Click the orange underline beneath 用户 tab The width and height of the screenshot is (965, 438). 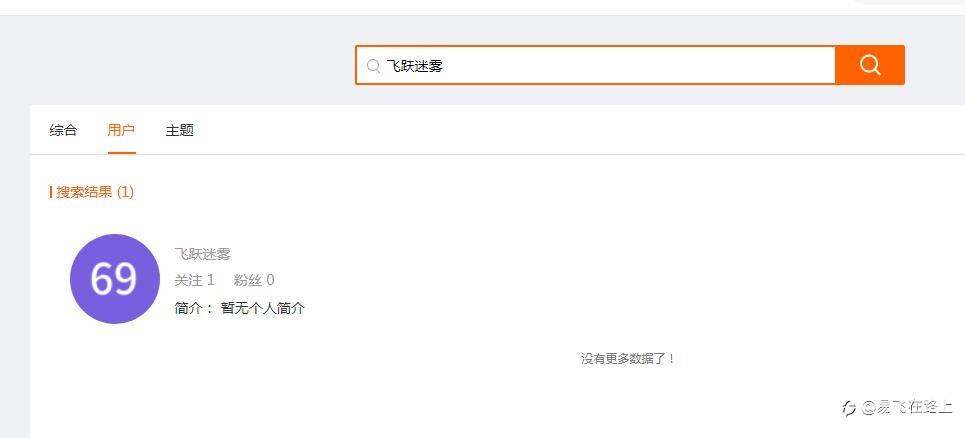coord(121,152)
